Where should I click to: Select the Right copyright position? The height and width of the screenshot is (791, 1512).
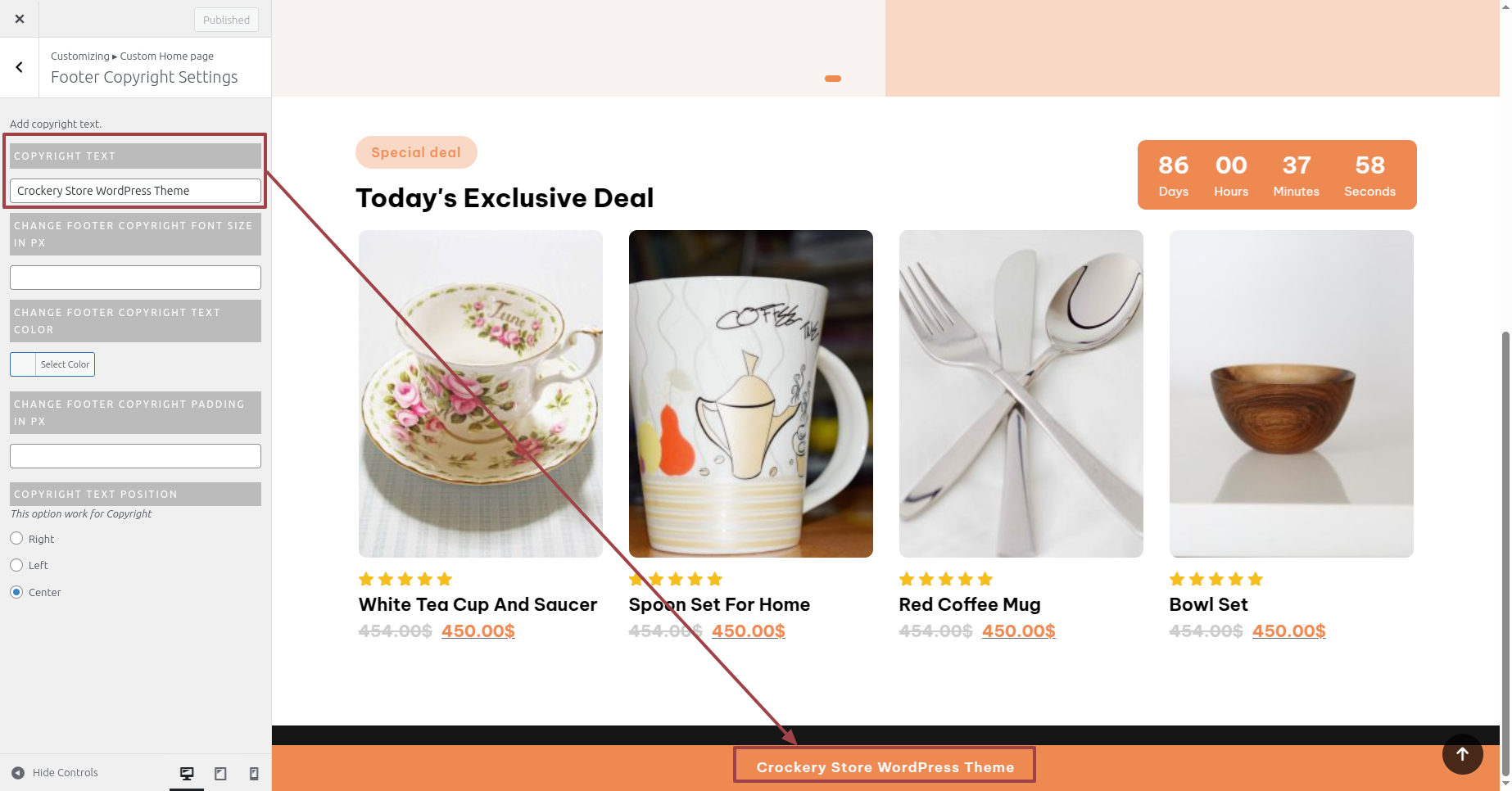tap(16, 538)
